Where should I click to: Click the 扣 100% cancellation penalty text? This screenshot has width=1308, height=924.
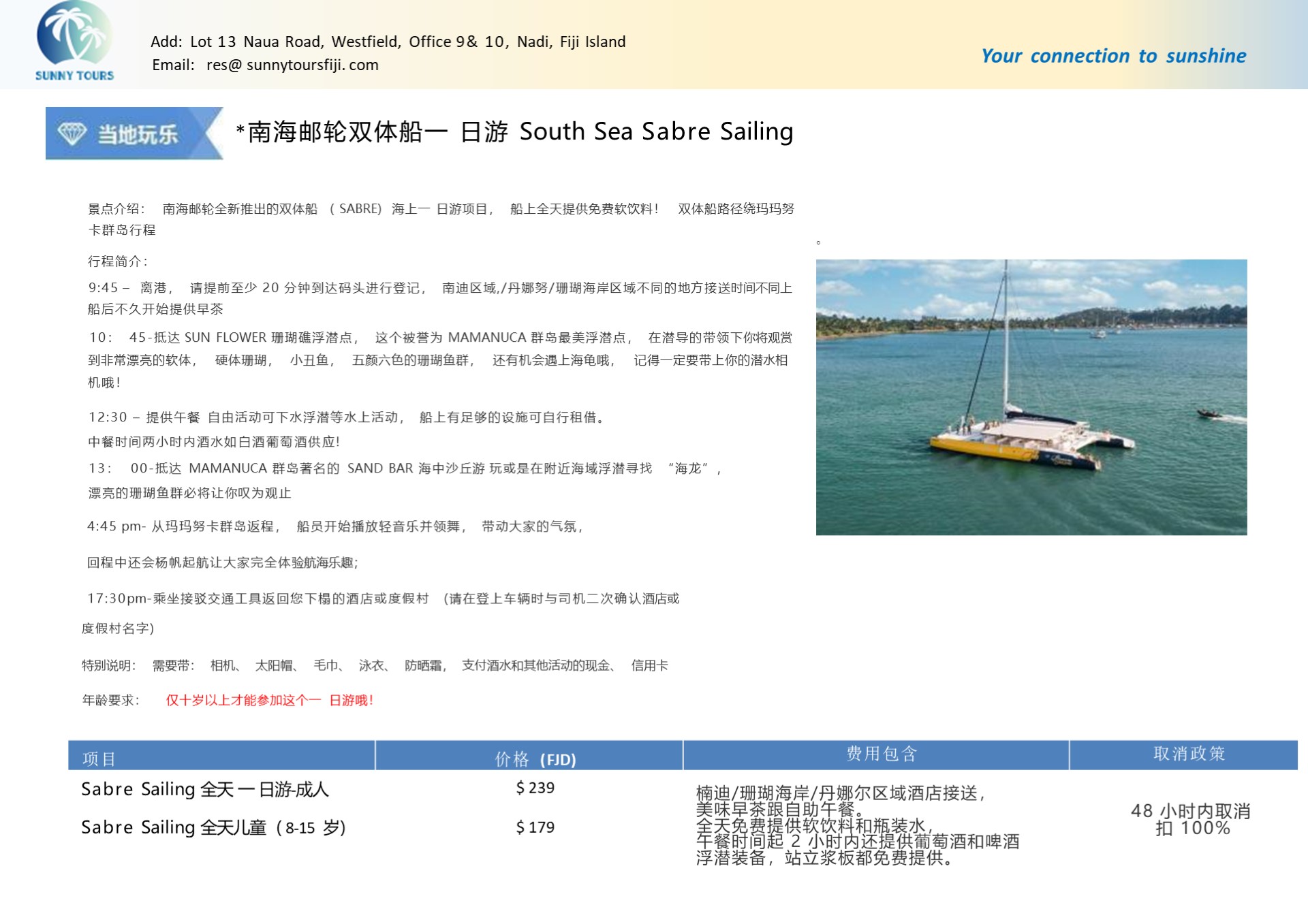coord(1193,828)
